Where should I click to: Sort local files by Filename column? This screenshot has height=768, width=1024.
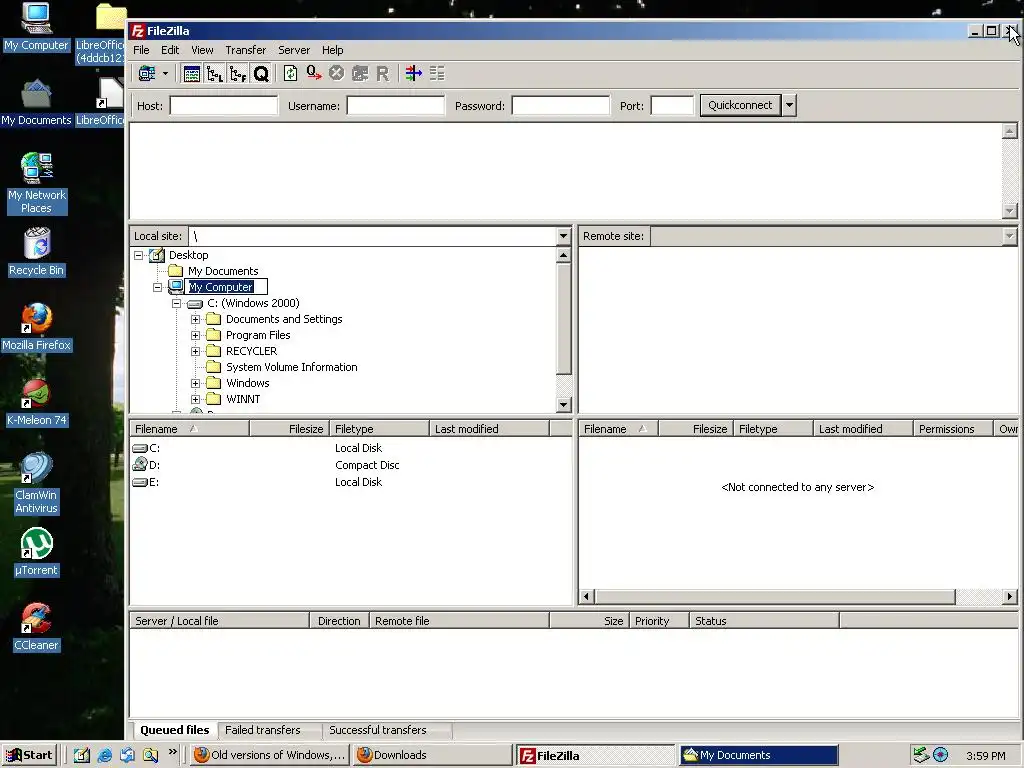click(x=189, y=429)
